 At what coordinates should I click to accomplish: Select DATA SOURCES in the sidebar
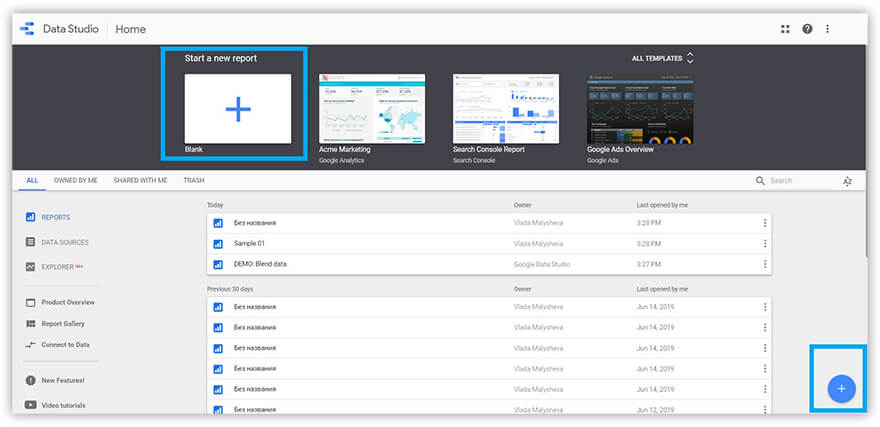pos(64,242)
